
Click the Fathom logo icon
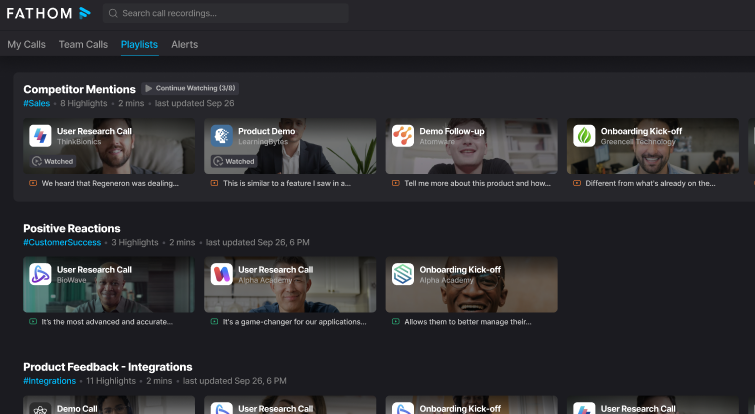85,13
